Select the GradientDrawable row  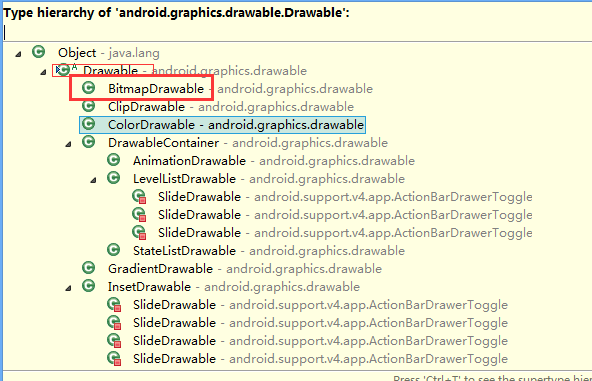(232, 269)
